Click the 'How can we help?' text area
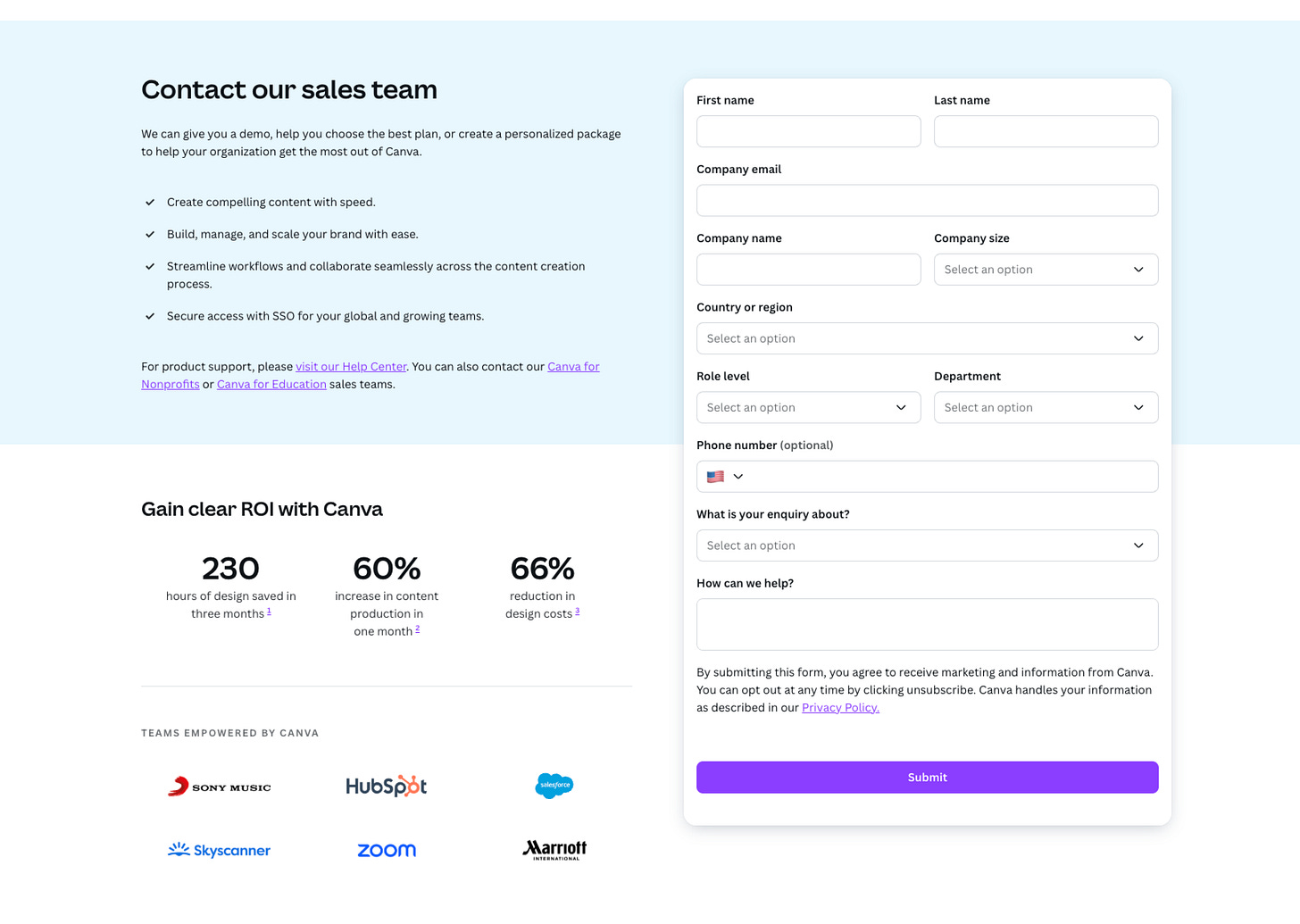The width and height of the screenshot is (1300, 924). (927, 624)
